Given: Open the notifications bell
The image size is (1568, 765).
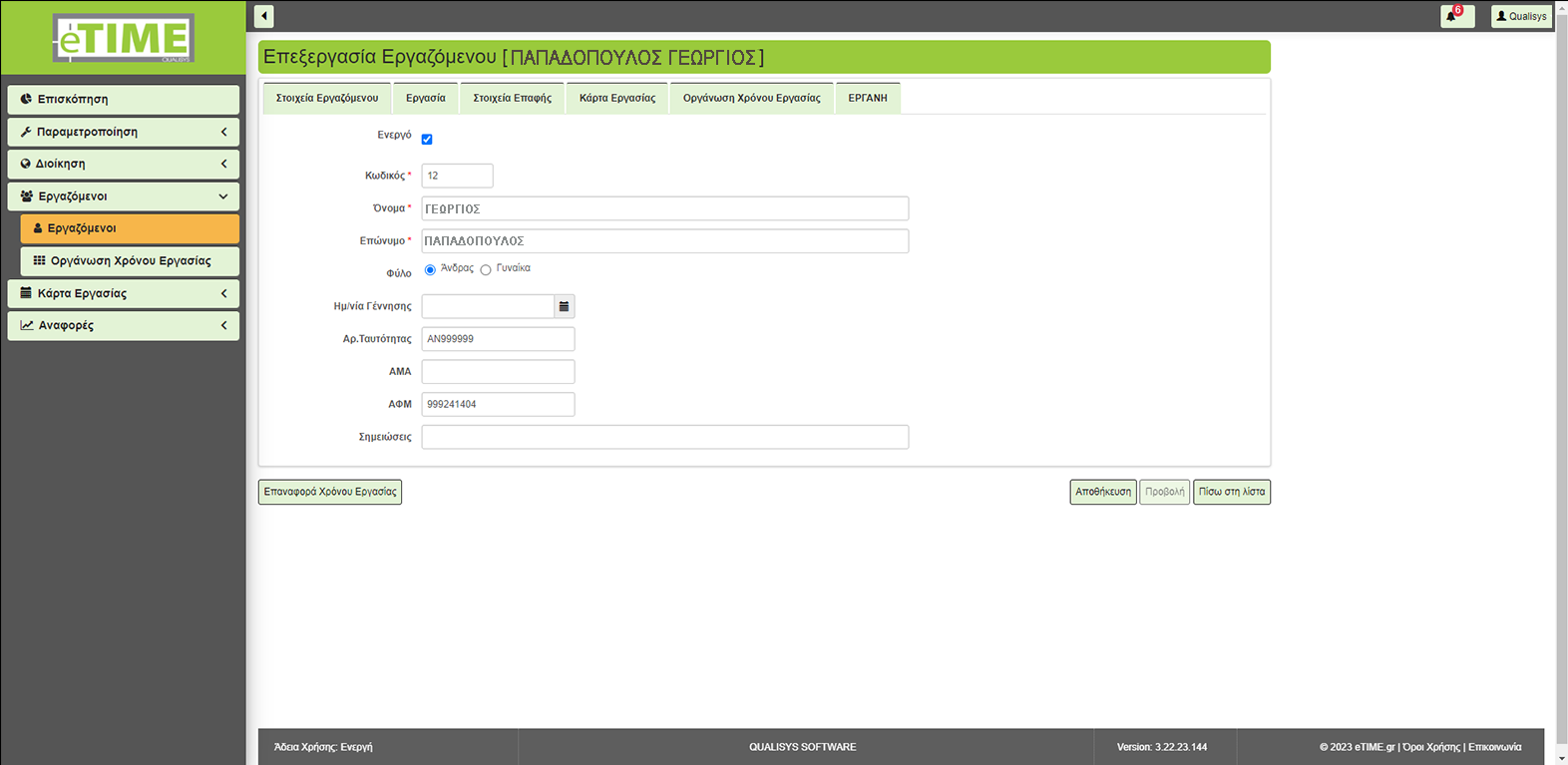Looking at the screenshot, I should point(1457,16).
